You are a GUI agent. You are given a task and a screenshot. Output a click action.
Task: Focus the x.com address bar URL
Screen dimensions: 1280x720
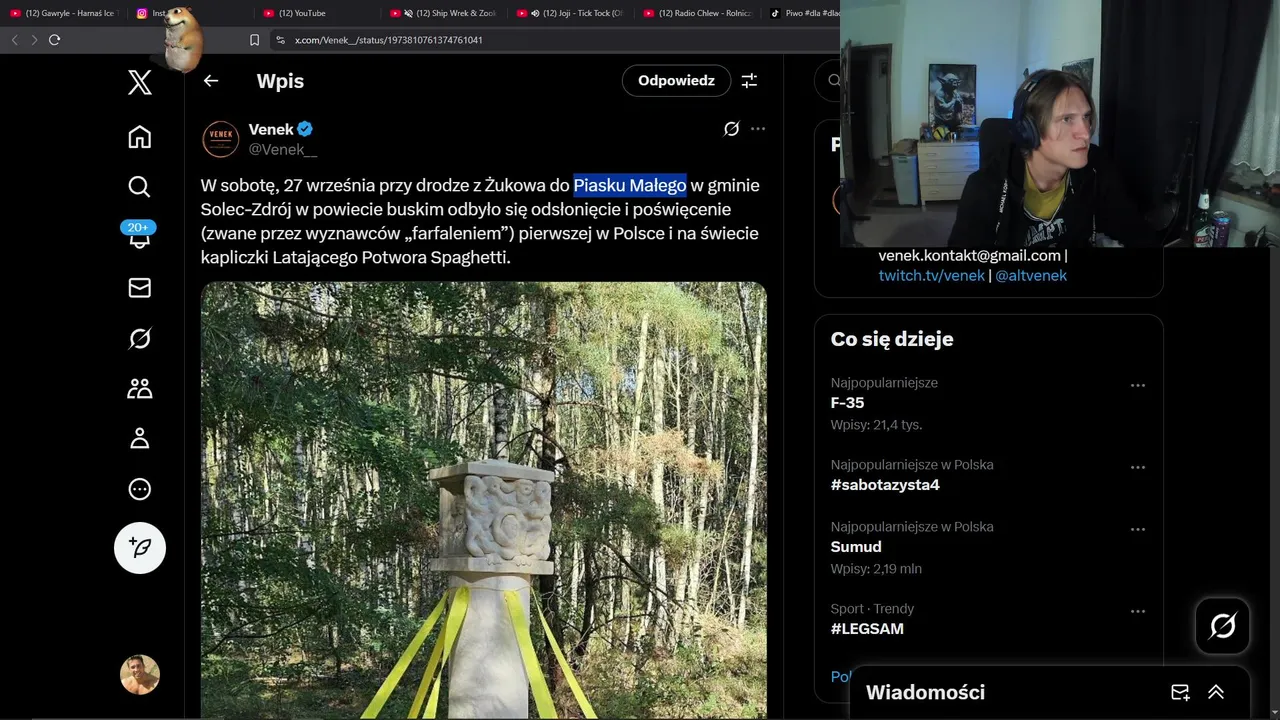tap(389, 40)
